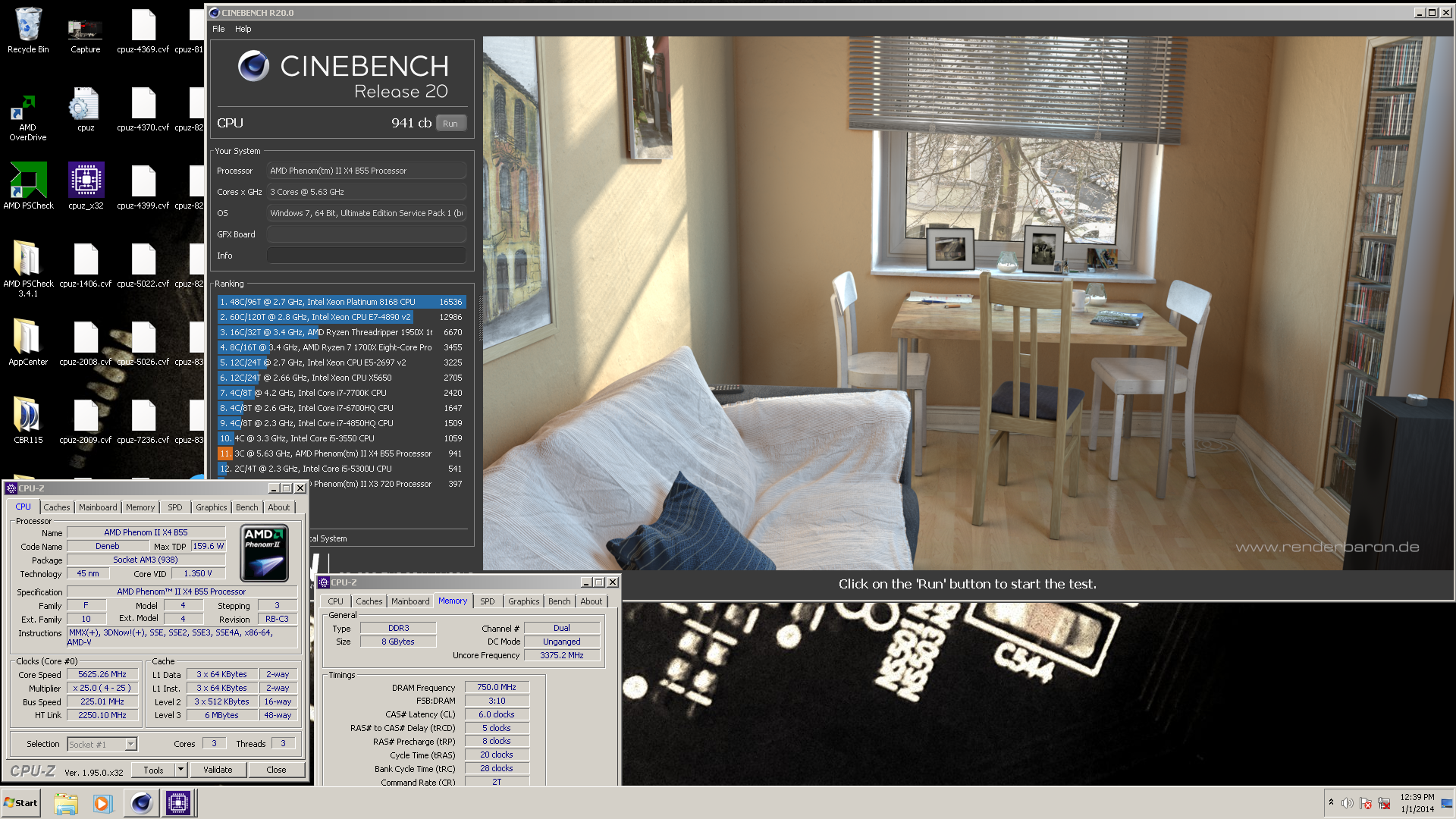Launch the cpuz_x32 desktop icon
This screenshot has width=1456, height=819.
[x=86, y=186]
